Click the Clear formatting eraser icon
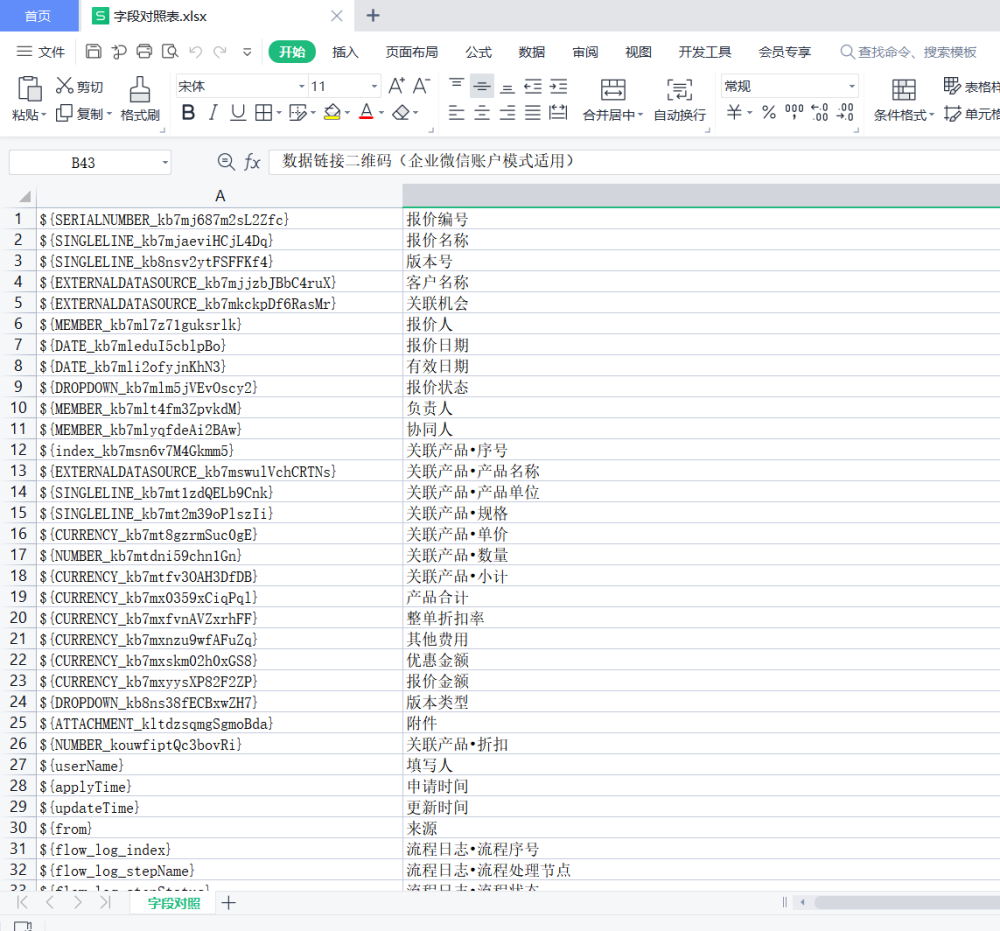This screenshot has height=931, width=1000. click(401, 113)
